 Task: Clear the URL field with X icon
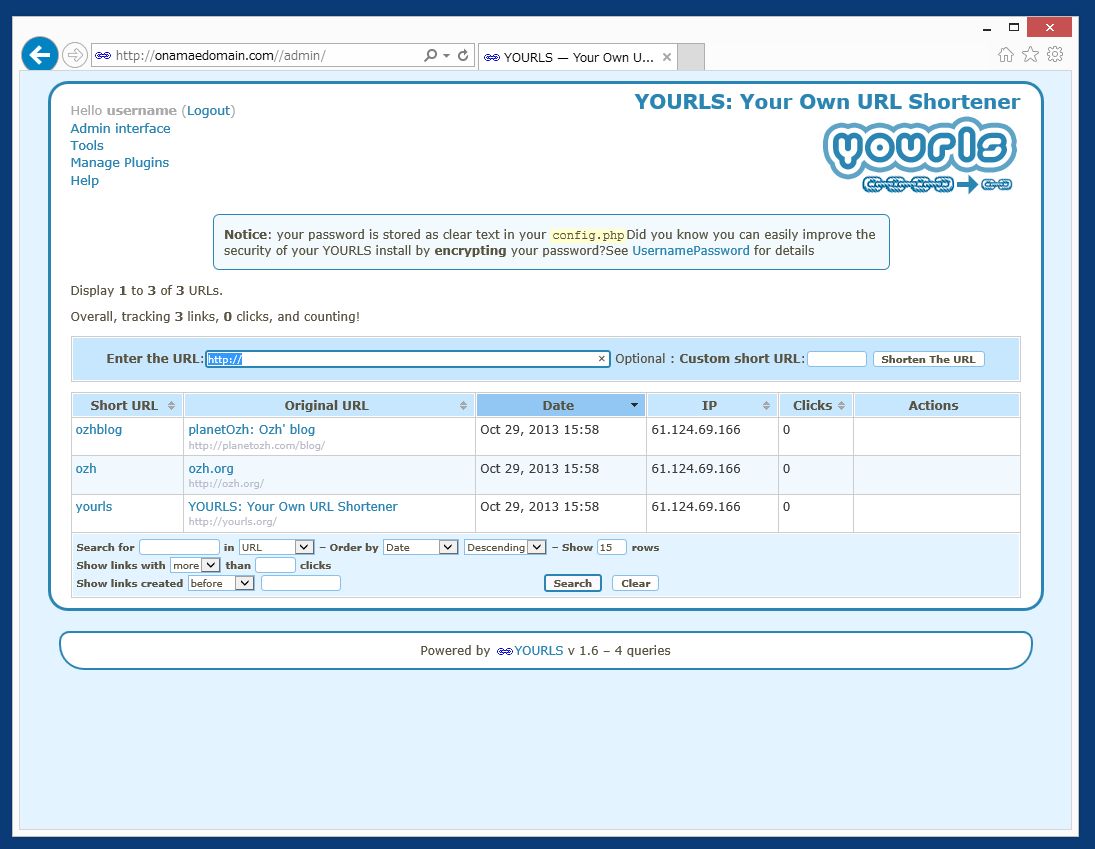[x=601, y=359]
